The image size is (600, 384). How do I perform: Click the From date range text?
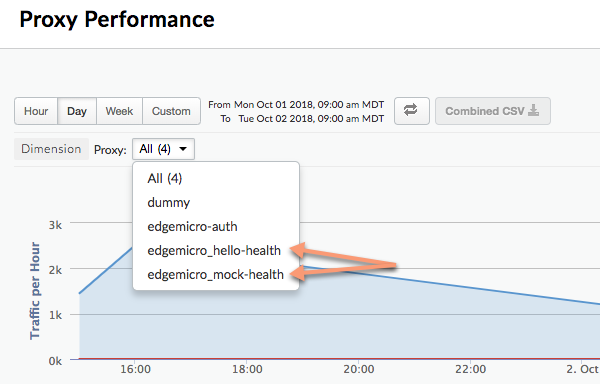tap(296, 104)
